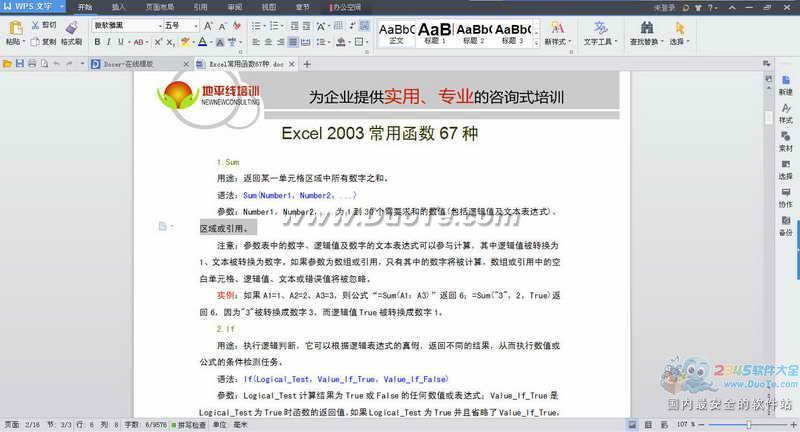800x432 pixels.
Task: Toggle subscript X₂ formatting
Action: 170,42
